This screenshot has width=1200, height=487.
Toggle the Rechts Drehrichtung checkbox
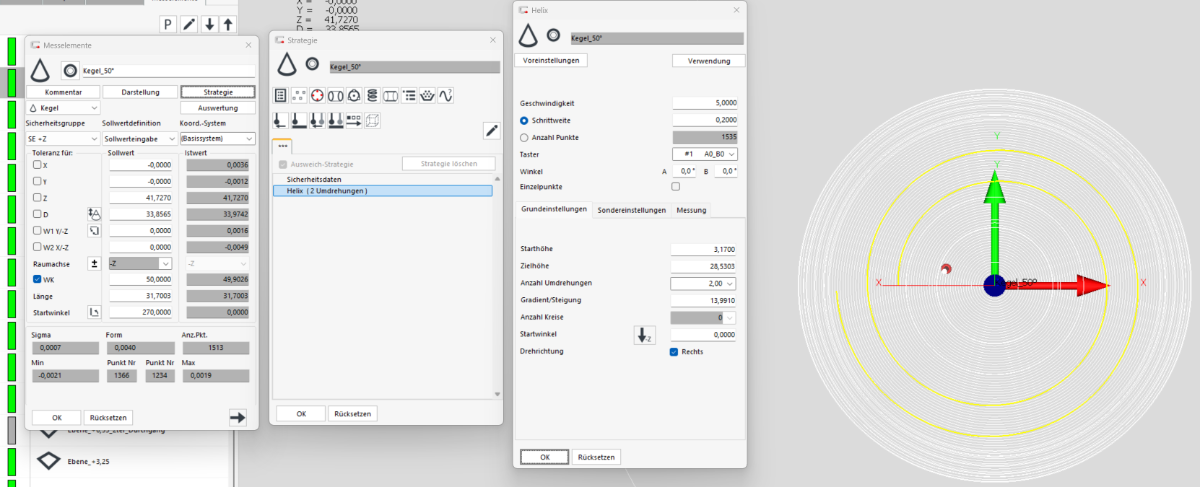674,352
